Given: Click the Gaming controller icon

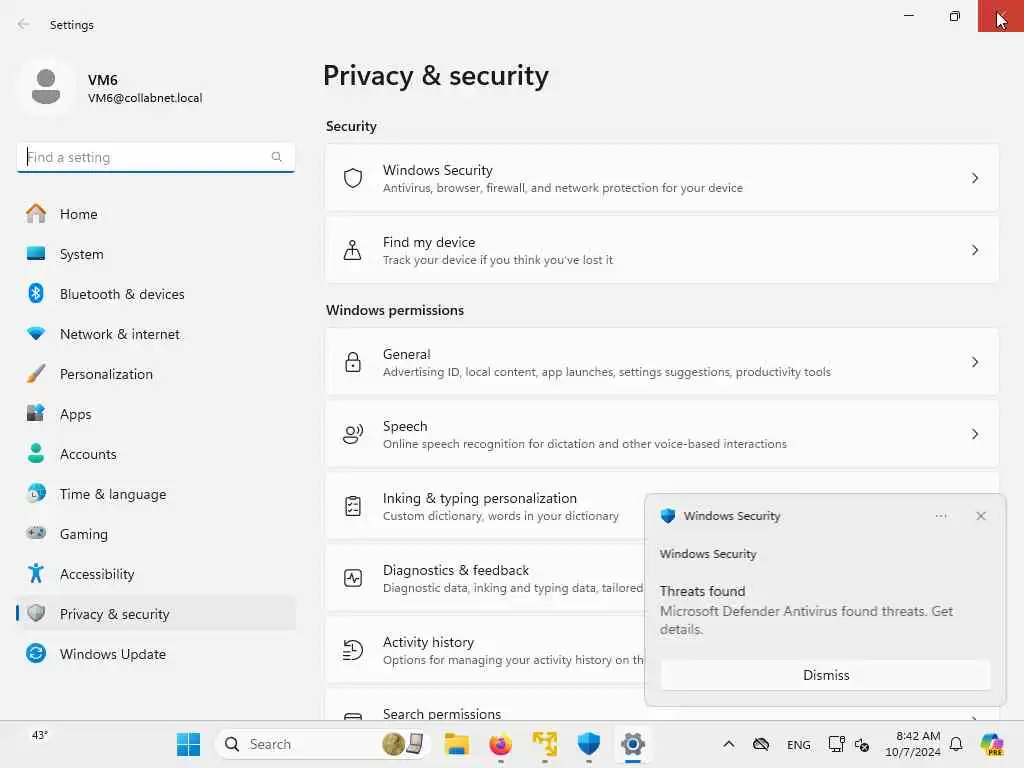Looking at the screenshot, I should pos(36,533).
